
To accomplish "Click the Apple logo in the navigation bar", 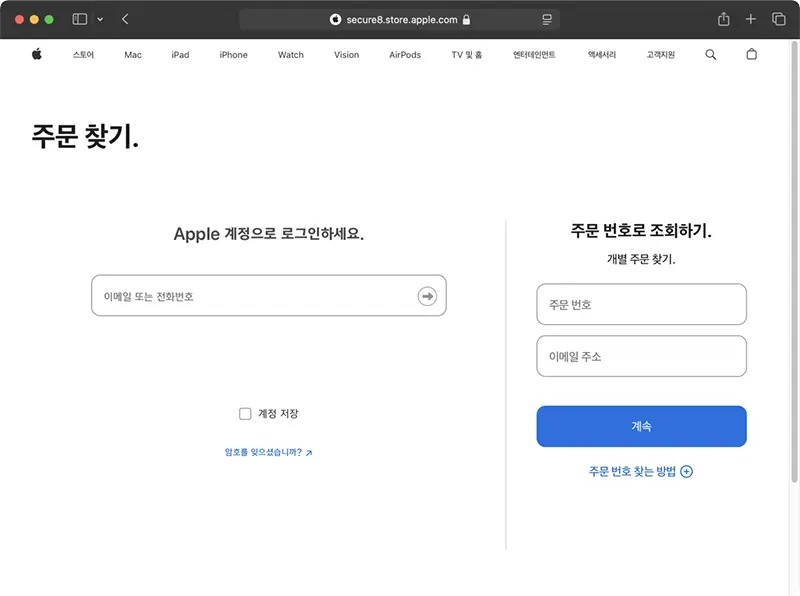I will point(36,55).
